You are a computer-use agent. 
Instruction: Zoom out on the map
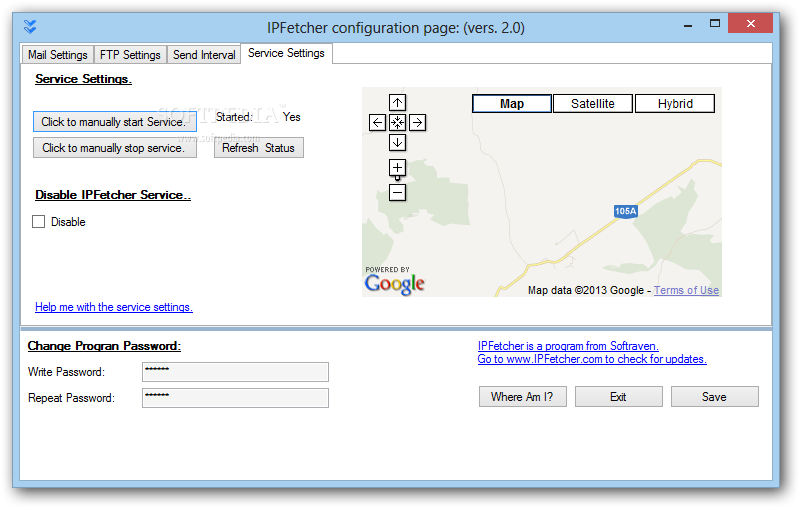tap(397, 192)
